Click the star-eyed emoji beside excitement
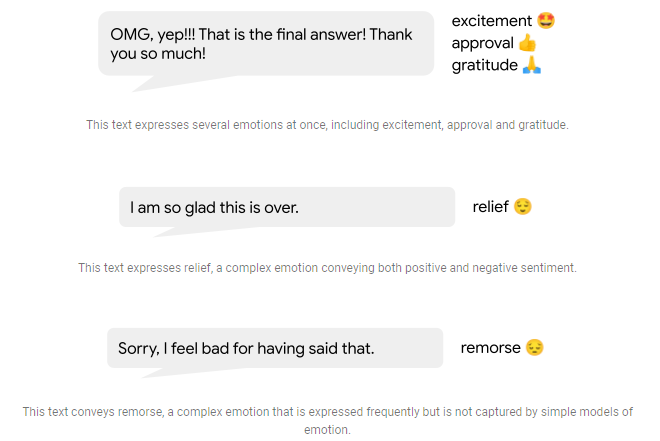Image resolution: width=660 pixels, height=441 pixels. click(546, 20)
